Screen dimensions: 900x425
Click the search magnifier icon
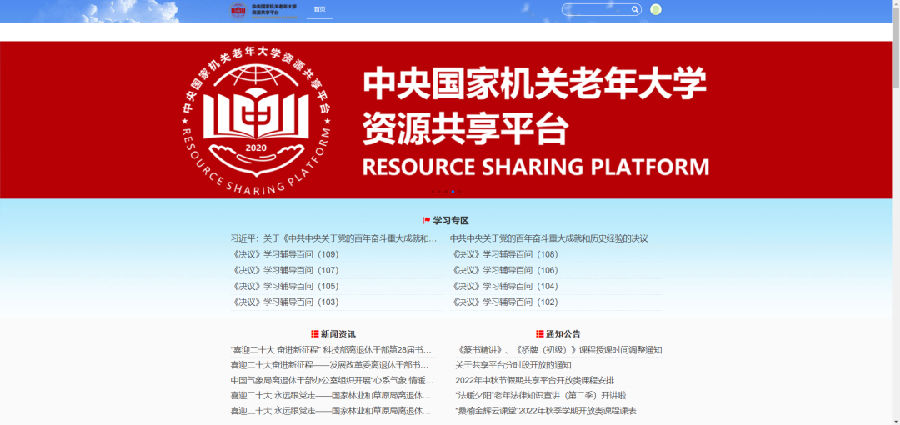click(635, 10)
